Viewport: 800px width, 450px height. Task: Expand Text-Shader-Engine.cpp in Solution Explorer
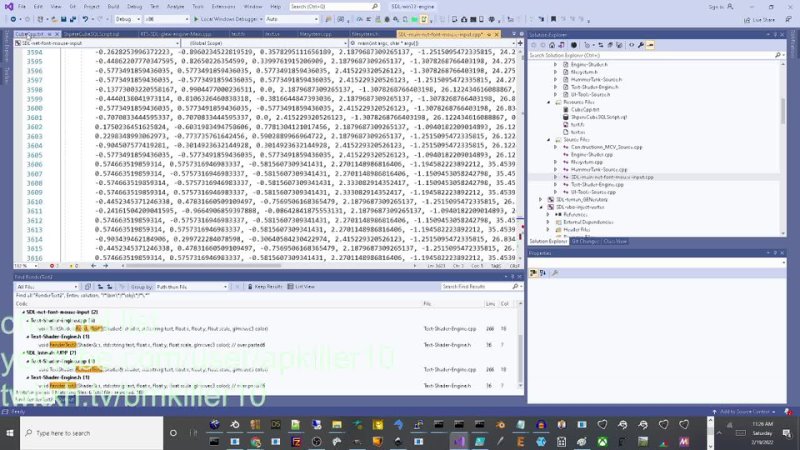556,185
